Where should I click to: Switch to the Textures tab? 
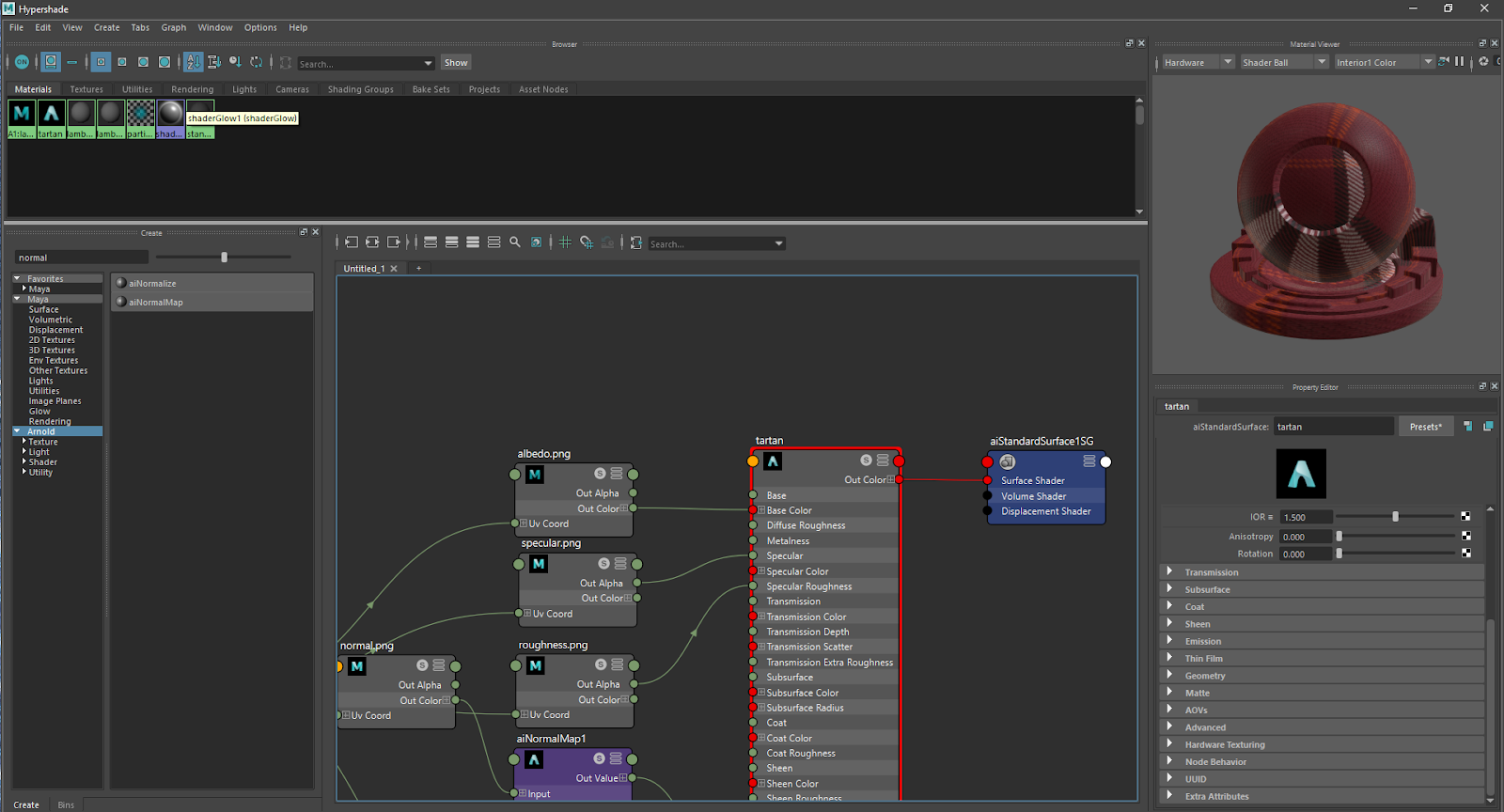86,89
